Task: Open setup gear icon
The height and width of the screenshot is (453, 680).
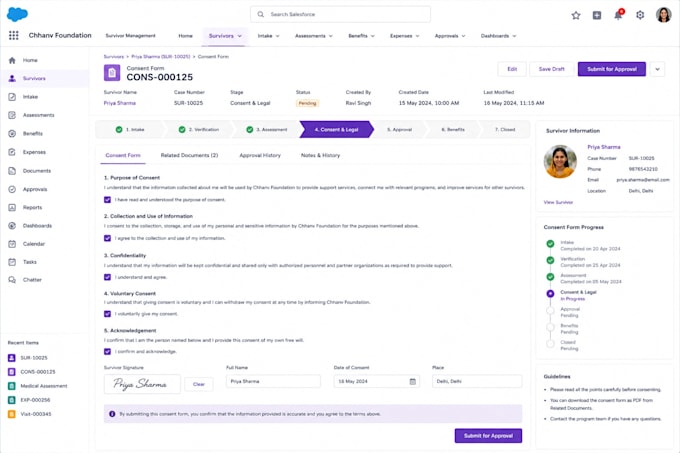Action: (x=640, y=15)
